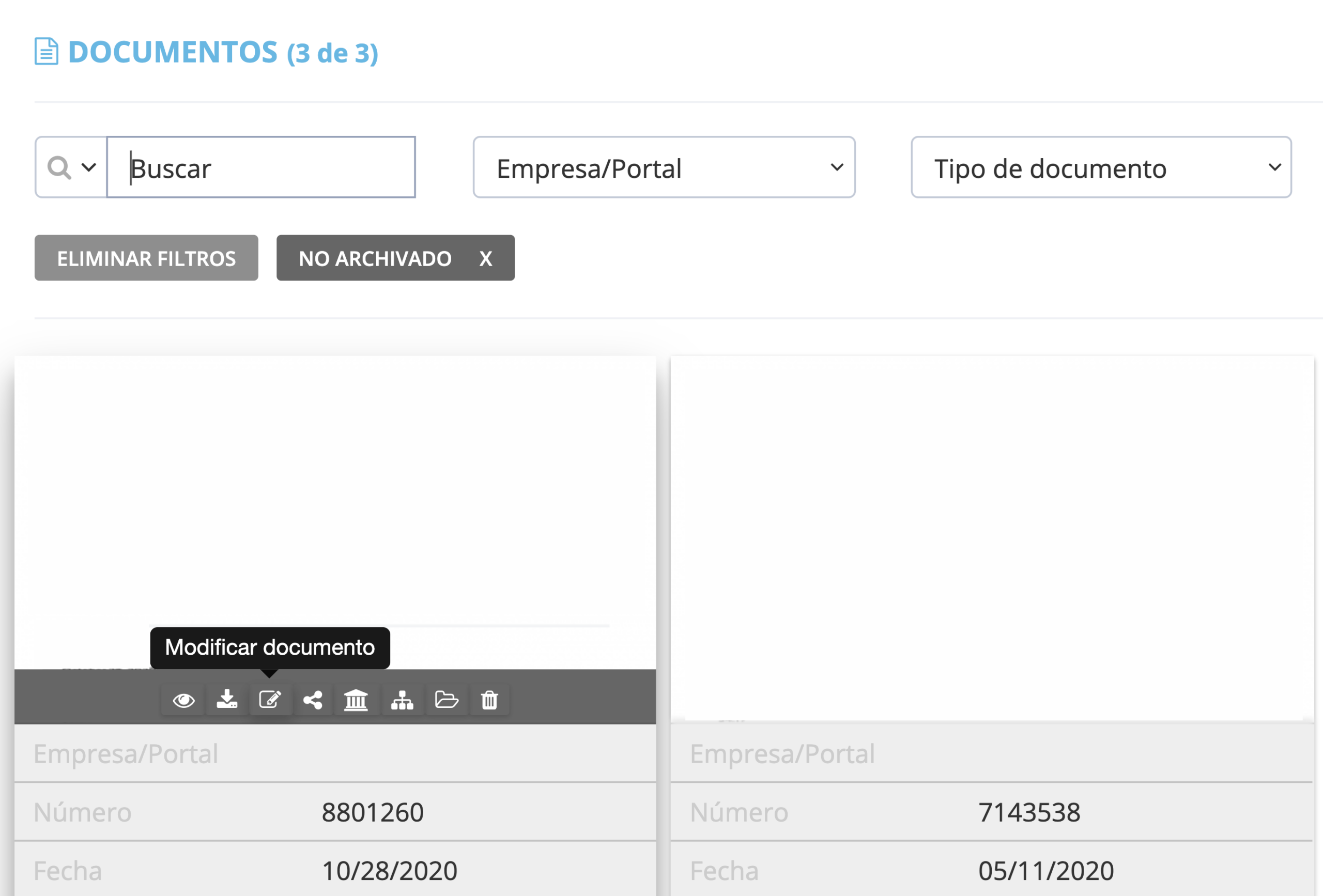Viewport: 1323px width, 896px height.
Task: Open the hierarchy sitemap icon
Action: tap(402, 700)
